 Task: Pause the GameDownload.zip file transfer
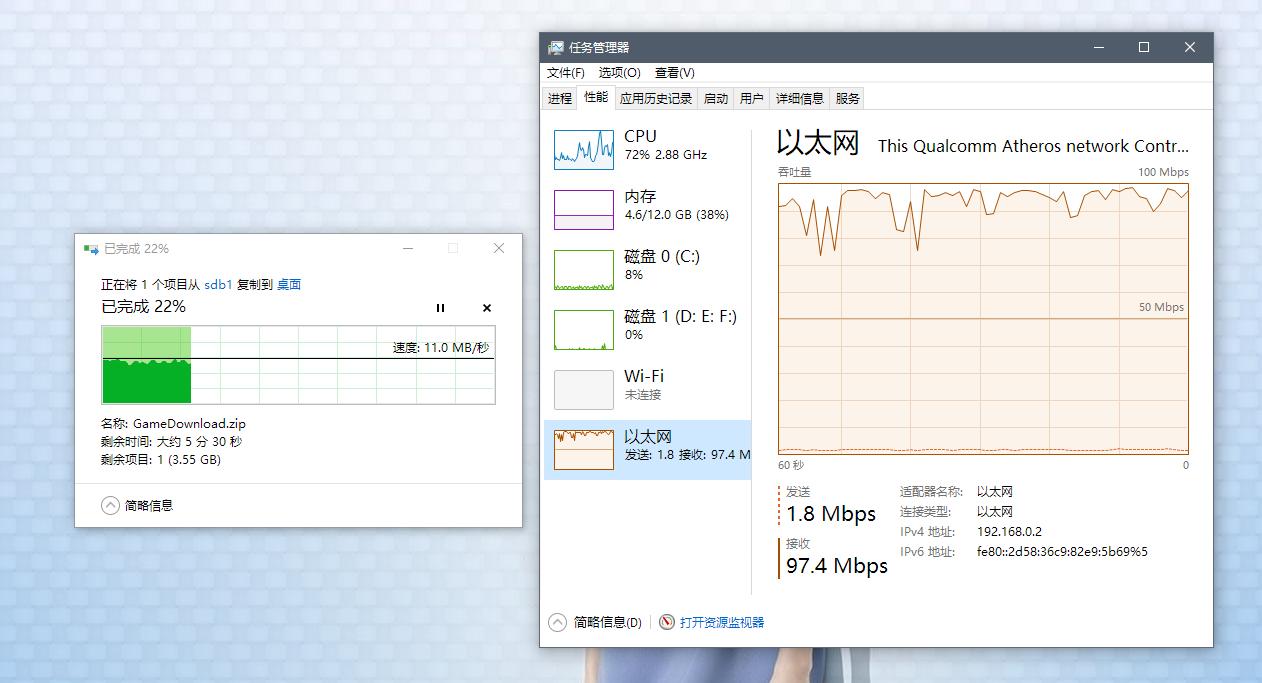click(x=440, y=308)
